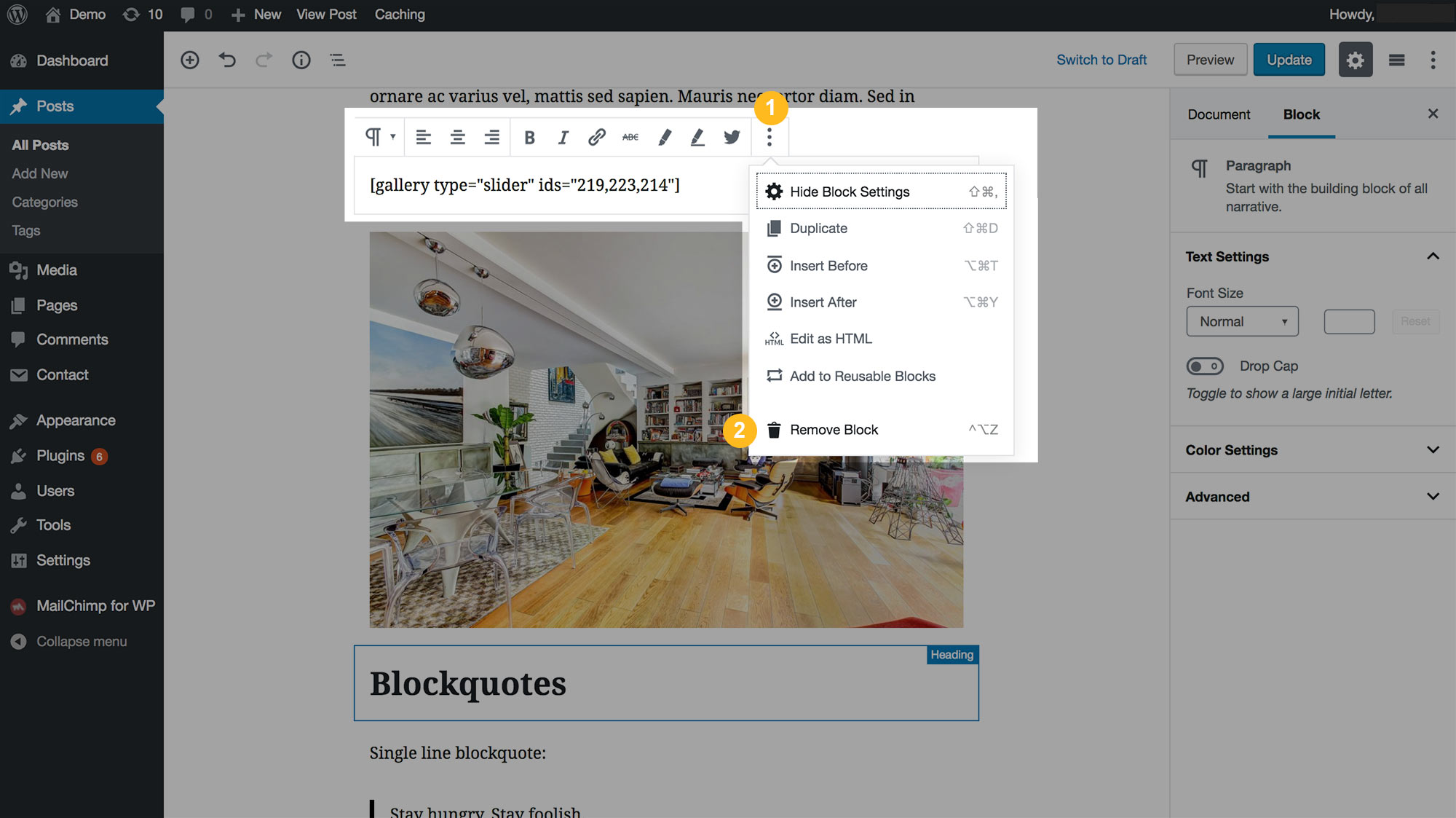This screenshot has height=818, width=1456.
Task: Click View Post in admin bar
Action: (326, 15)
